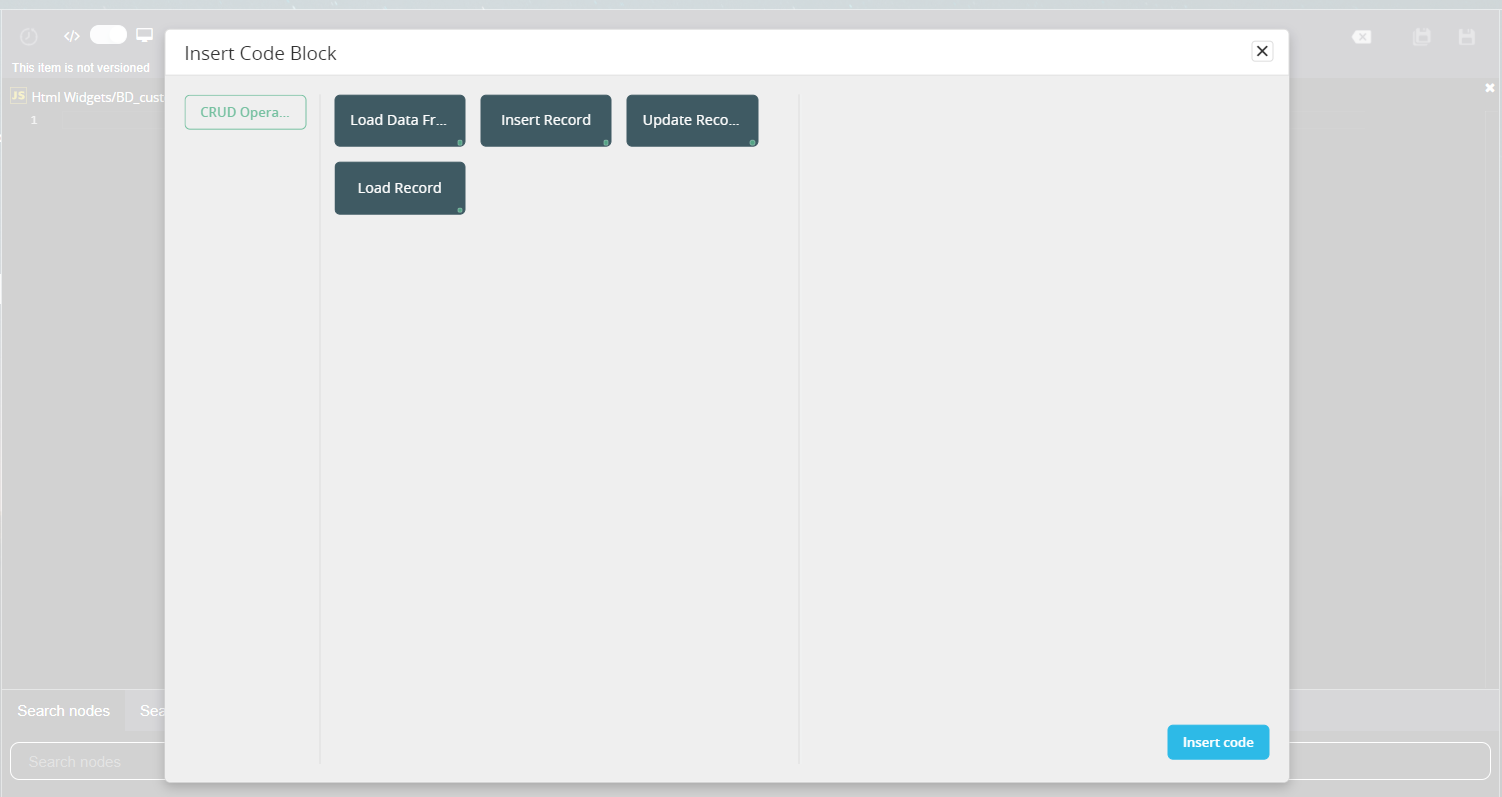Click the single floppy disk save icon
This screenshot has width=1502, height=797.
pos(1467,37)
